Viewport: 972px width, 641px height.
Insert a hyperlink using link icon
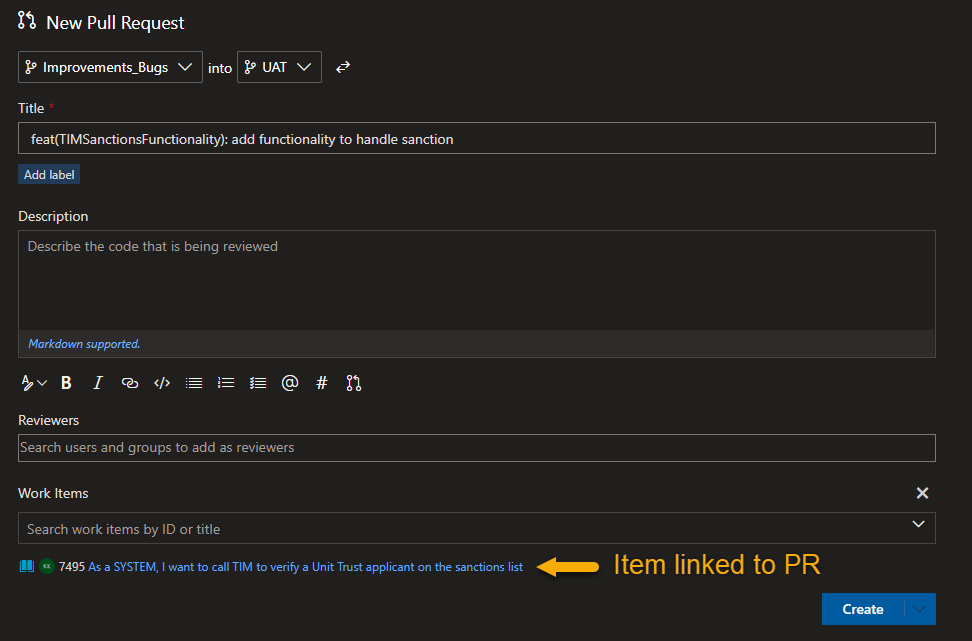click(x=130, y=382)
